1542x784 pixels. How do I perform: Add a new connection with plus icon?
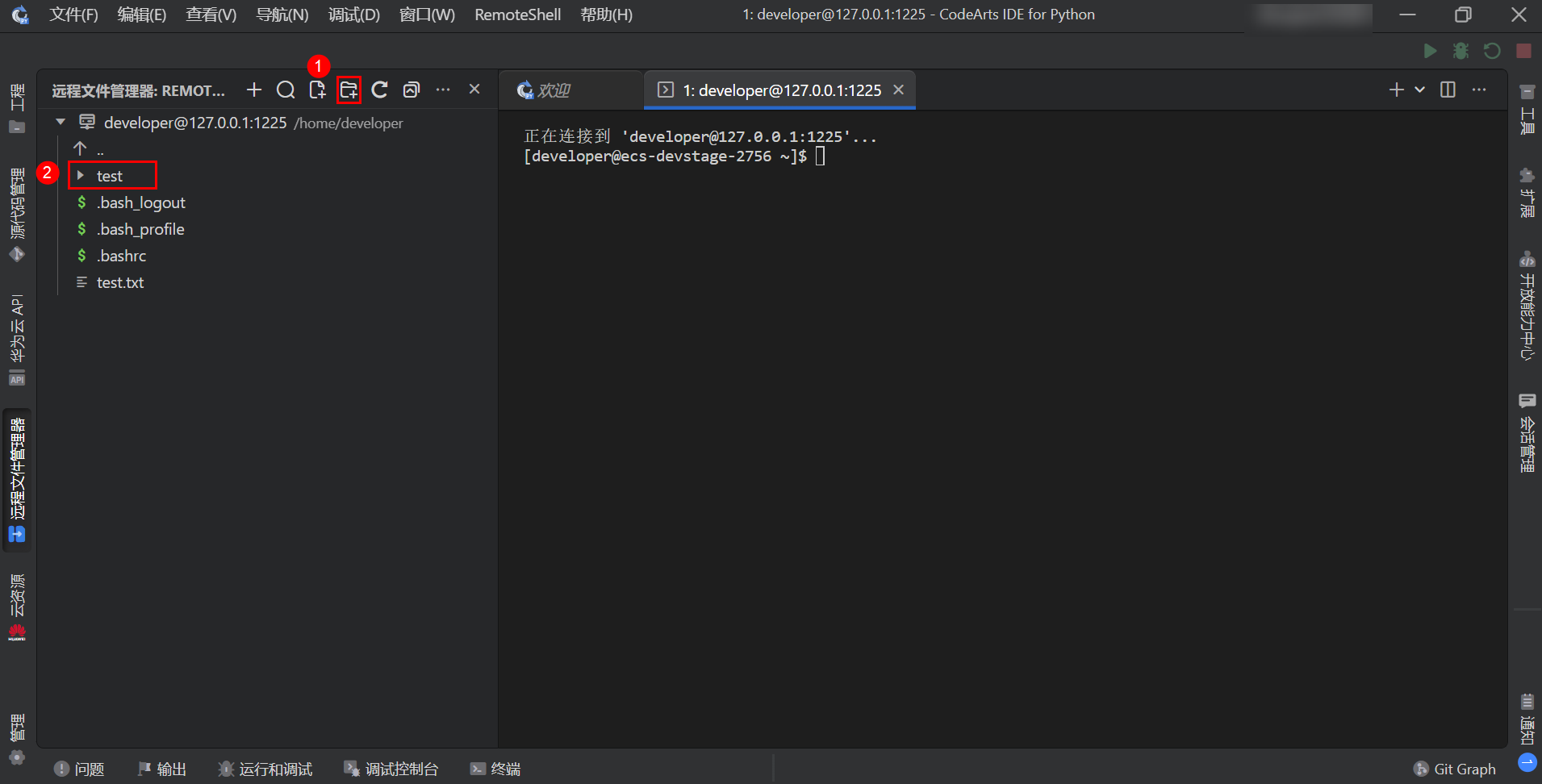pos(254,90)
